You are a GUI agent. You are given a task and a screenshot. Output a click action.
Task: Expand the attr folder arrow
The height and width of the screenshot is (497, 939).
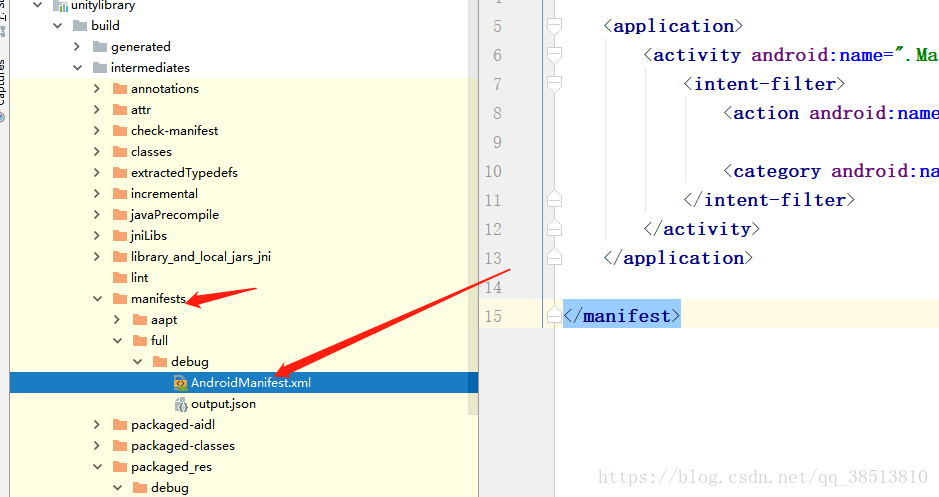pyautogui.click(x=97, y=110)
